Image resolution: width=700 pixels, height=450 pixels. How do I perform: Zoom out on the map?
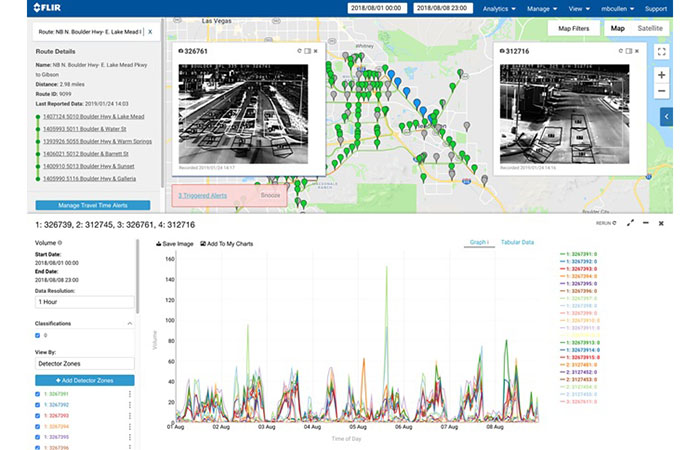[662, 91]
